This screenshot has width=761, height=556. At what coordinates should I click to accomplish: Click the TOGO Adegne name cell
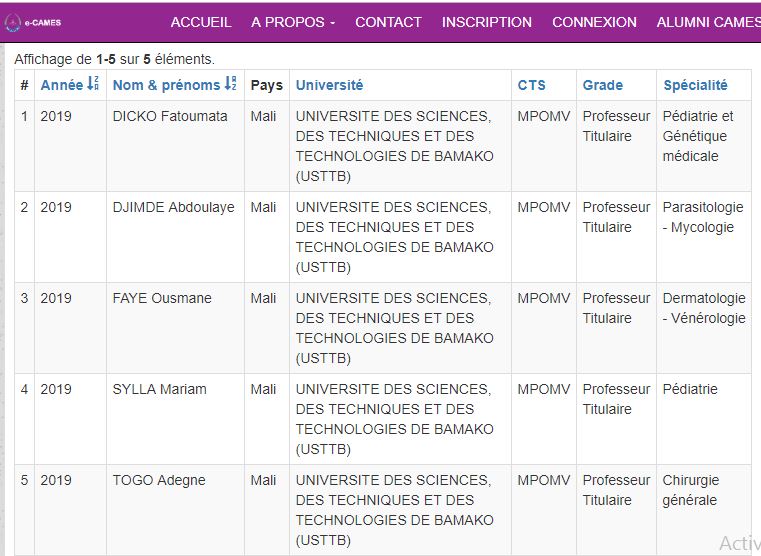point(159,480)
